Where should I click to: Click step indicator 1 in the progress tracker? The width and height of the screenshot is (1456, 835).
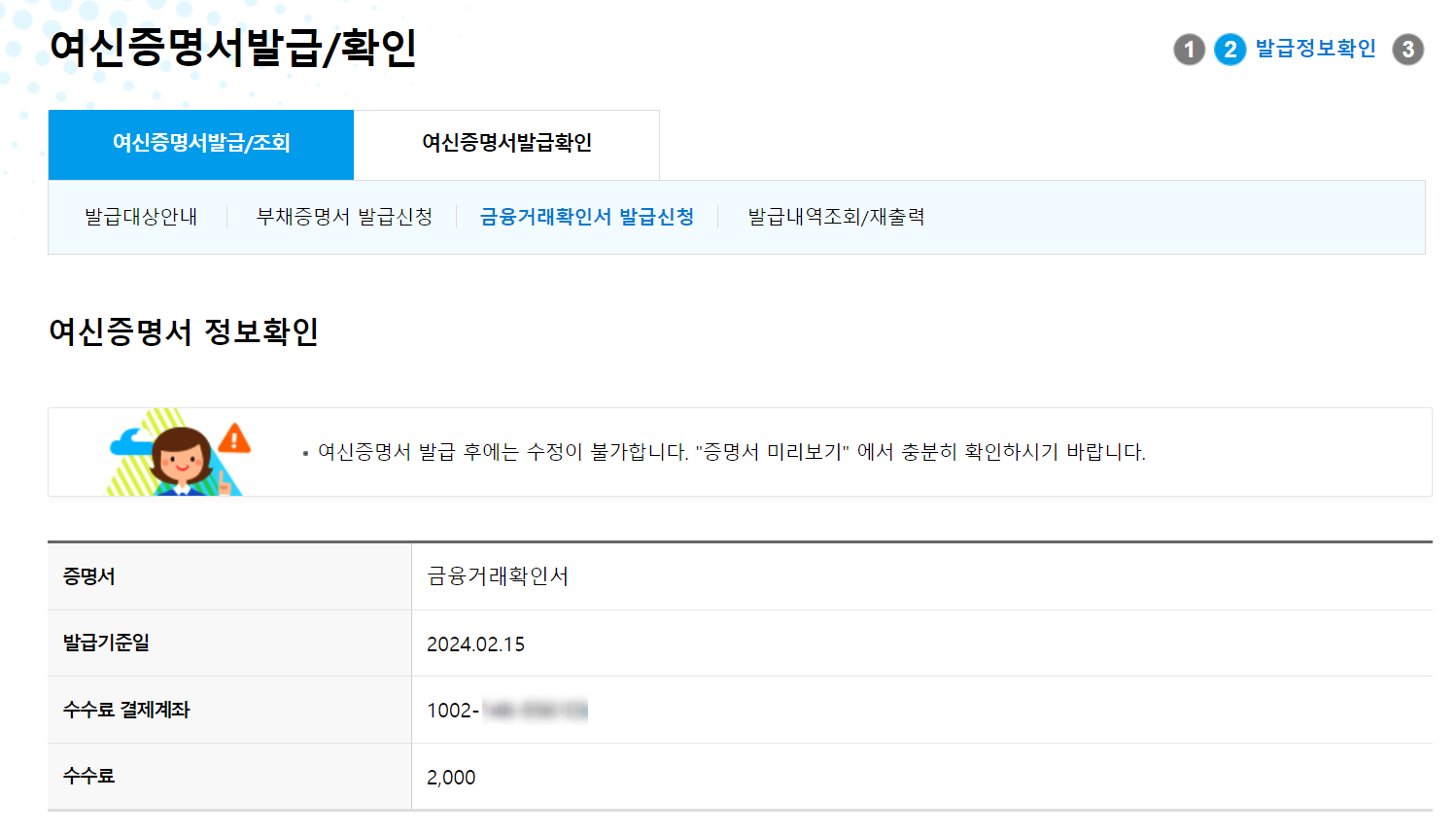click(1191, 50)
